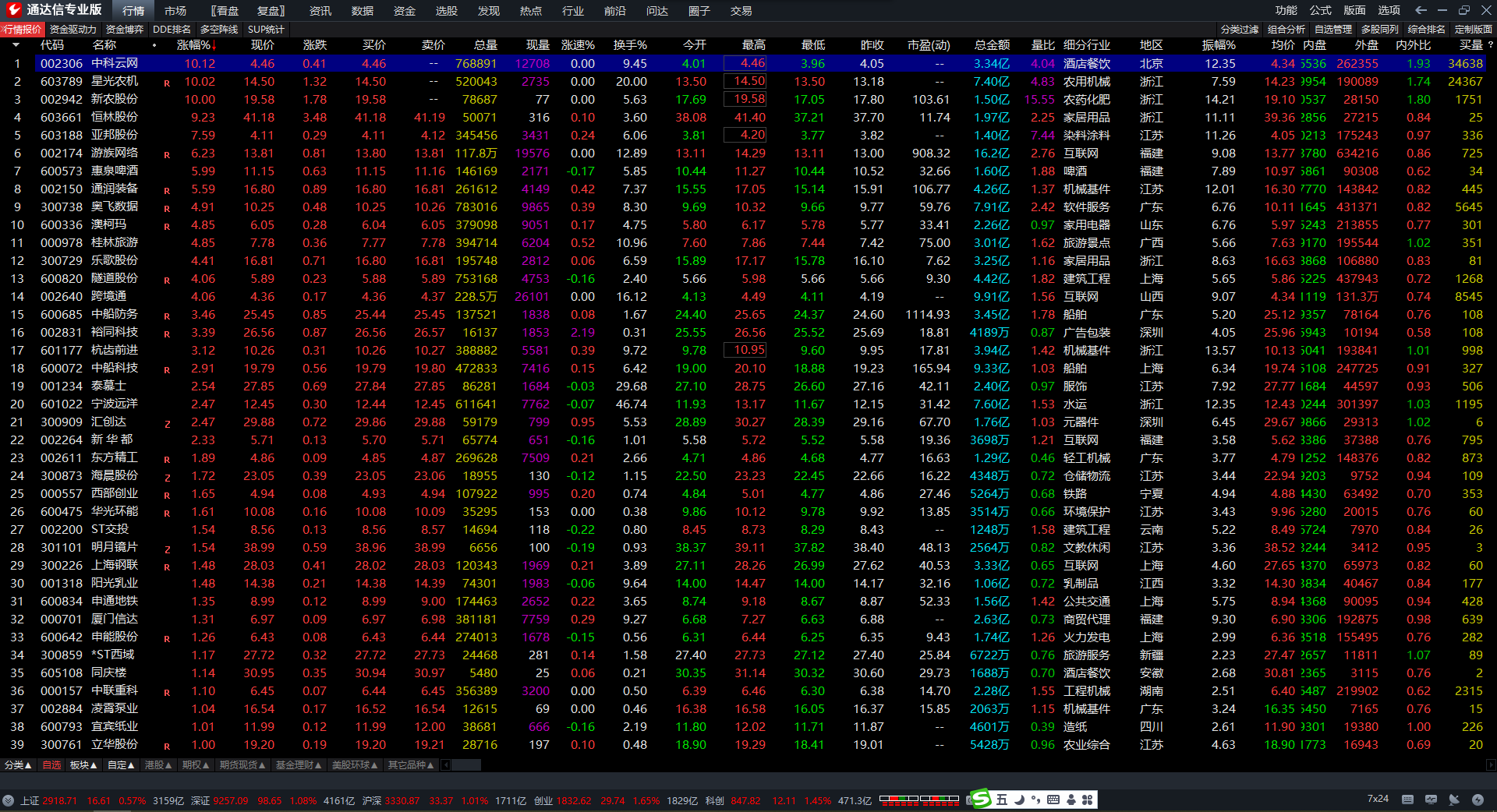Image resolution: width=1497 pixels, height=812 pixels.
Task: Click the first red-green indicator bar
Action: pos(899,800)
